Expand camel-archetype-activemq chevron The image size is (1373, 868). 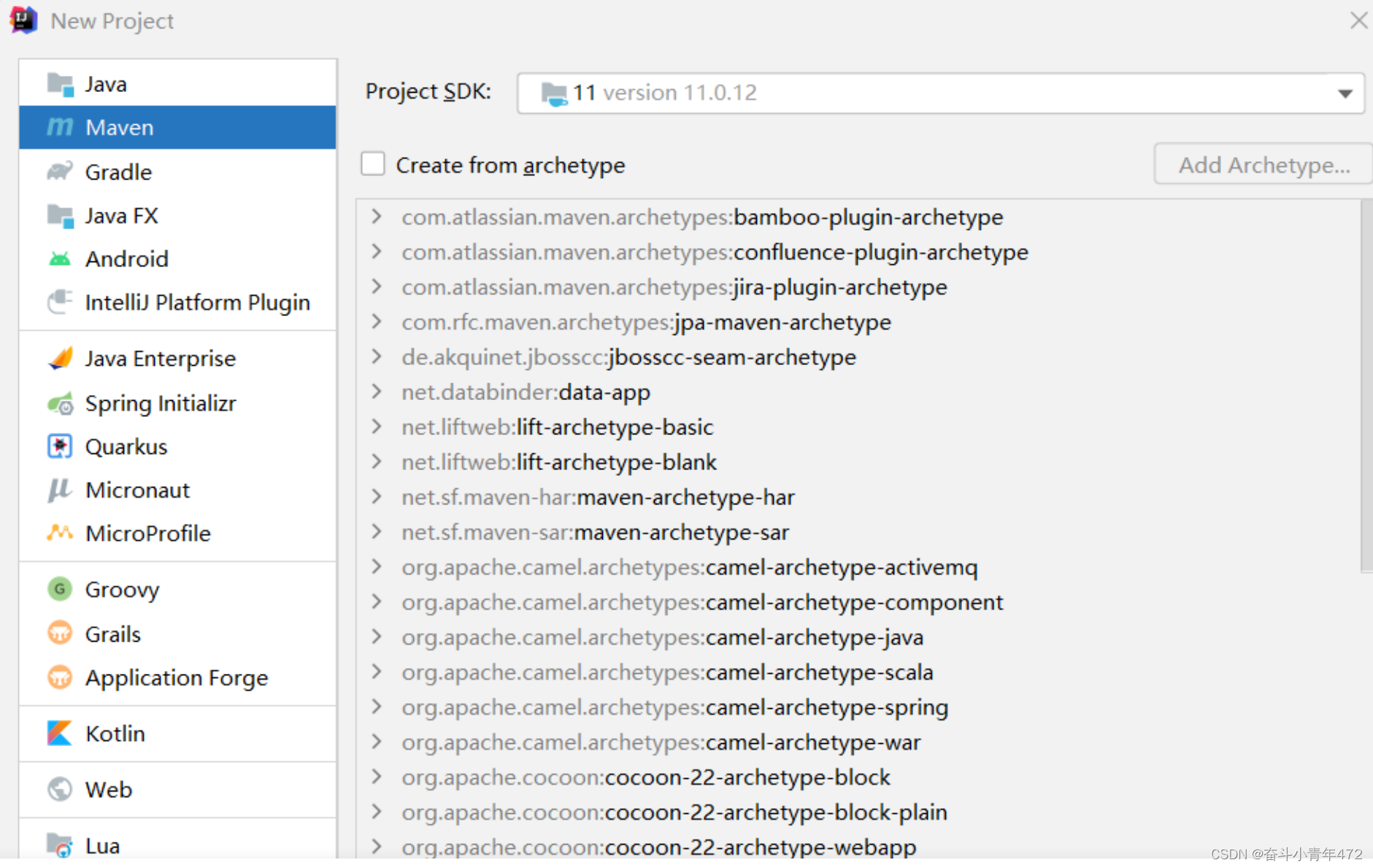click(x=377, y=566)
